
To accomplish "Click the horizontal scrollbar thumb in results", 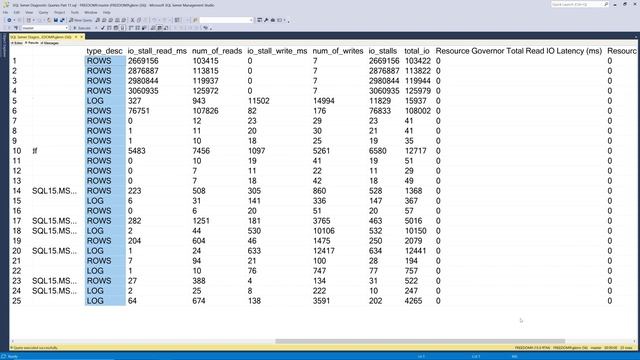I will [x=420, y=341].
